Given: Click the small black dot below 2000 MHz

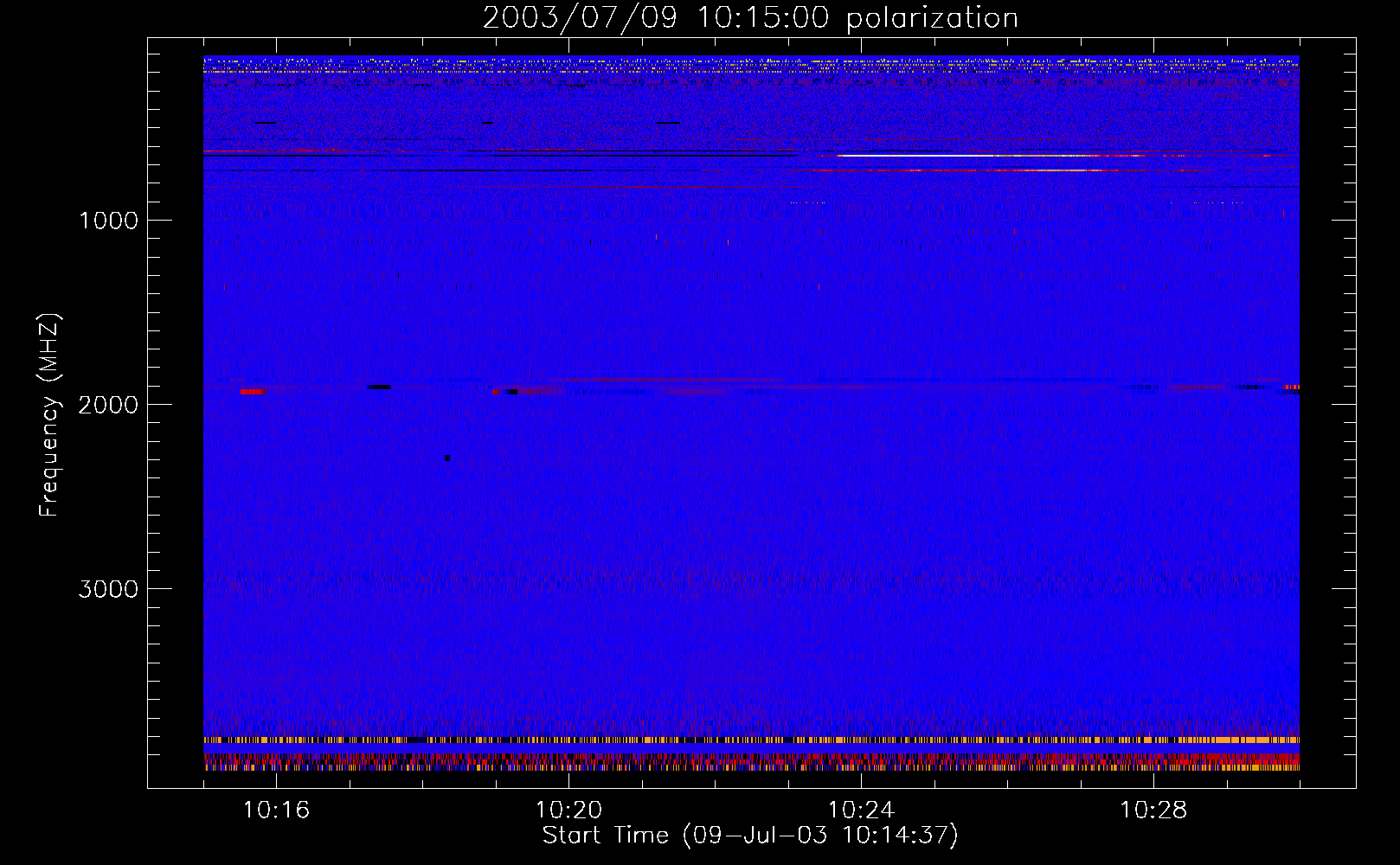Looking at the screenshot, I should click(x=447, y=458).
